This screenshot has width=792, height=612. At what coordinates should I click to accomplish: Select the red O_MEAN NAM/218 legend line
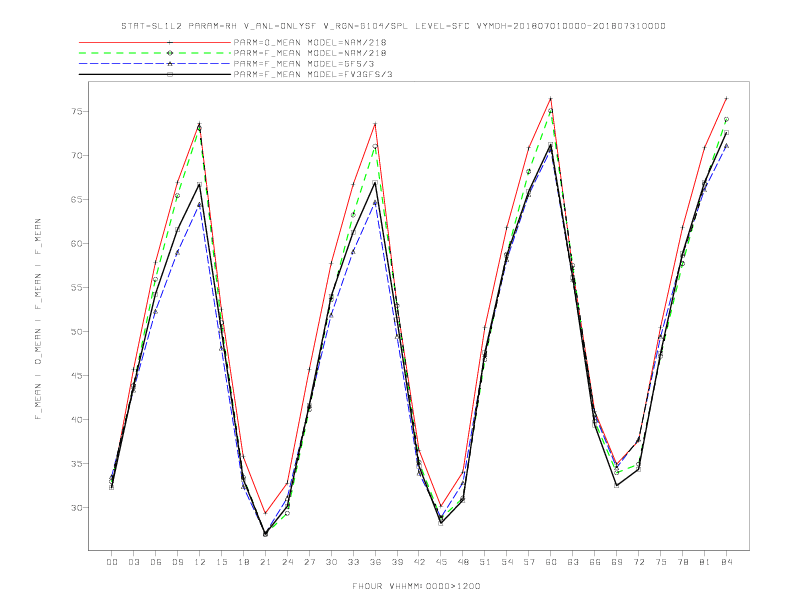pos(155,42)
